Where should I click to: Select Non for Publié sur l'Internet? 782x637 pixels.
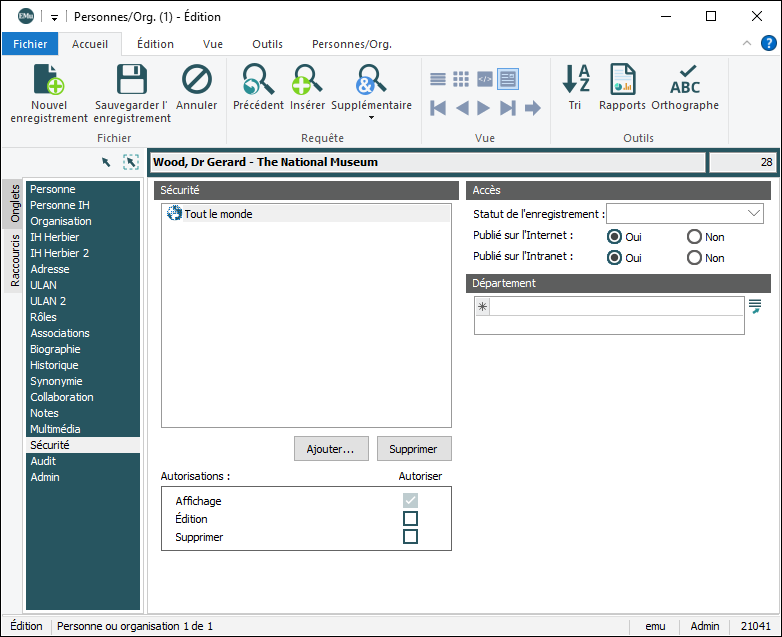[x=694, y=237]
